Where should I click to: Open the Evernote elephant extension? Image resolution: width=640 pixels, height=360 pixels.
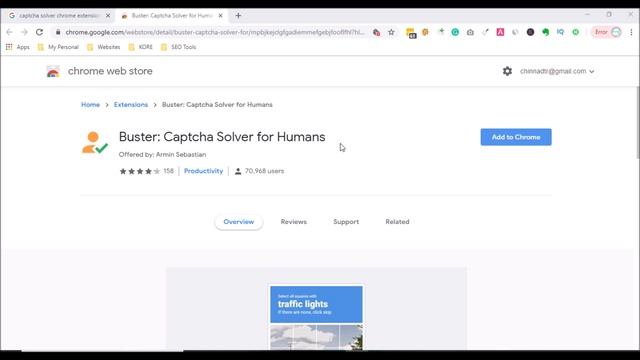(545, 32)
